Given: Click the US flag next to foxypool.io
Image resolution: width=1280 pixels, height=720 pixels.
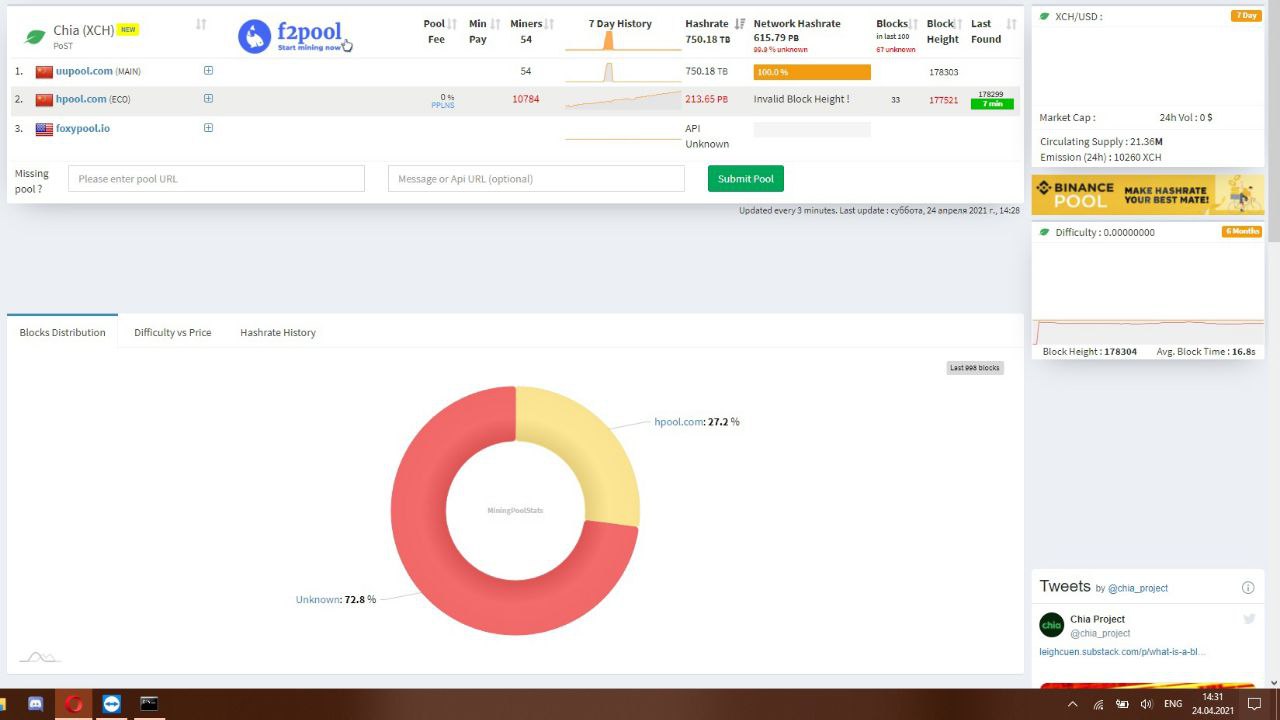Looking at the screenshot, I should tap(44, 129).
